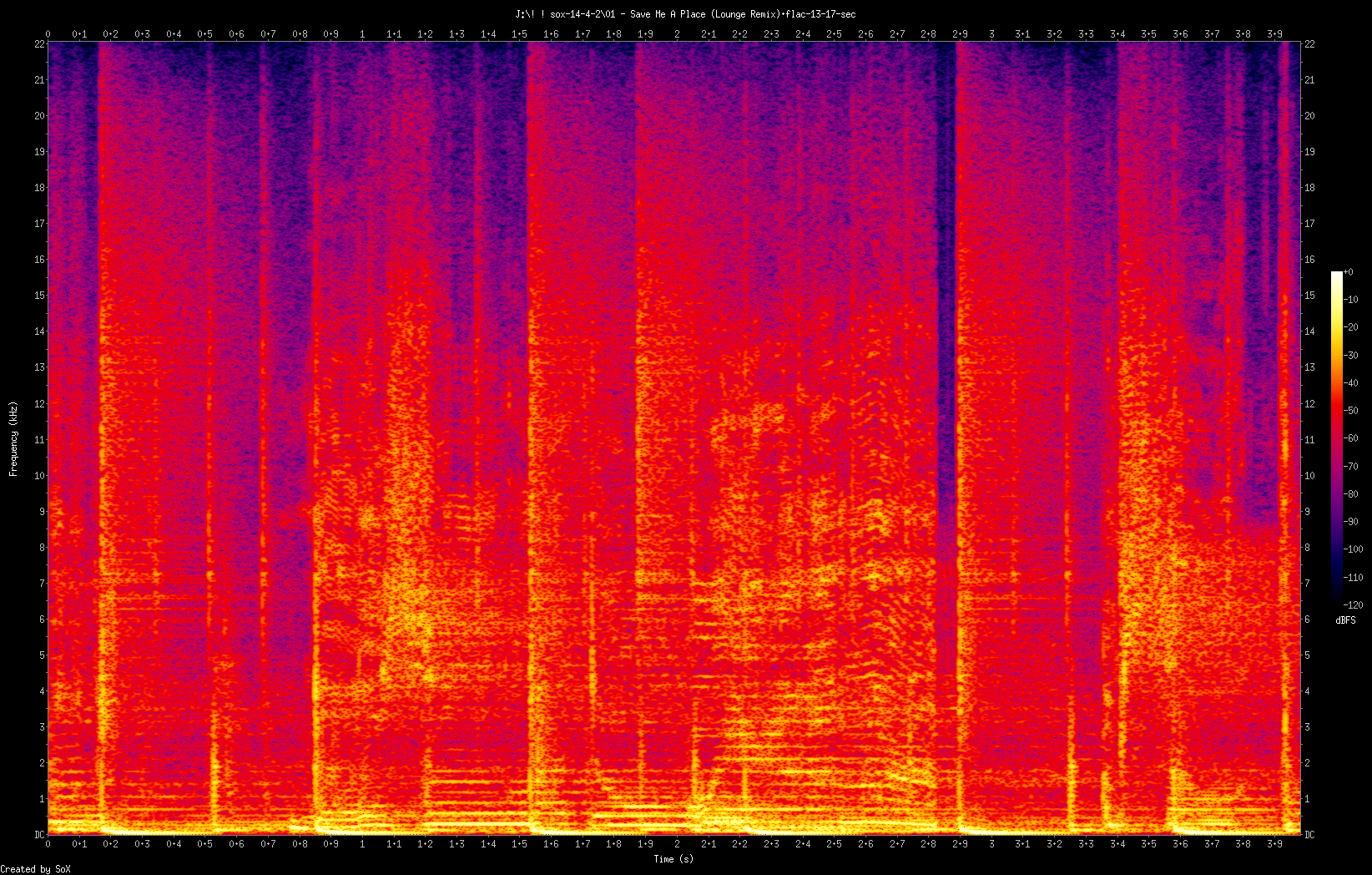Screen dimensions: 1372x875
Task: Click '3' on the bottom time axis
Action: (x=991, y=844)
